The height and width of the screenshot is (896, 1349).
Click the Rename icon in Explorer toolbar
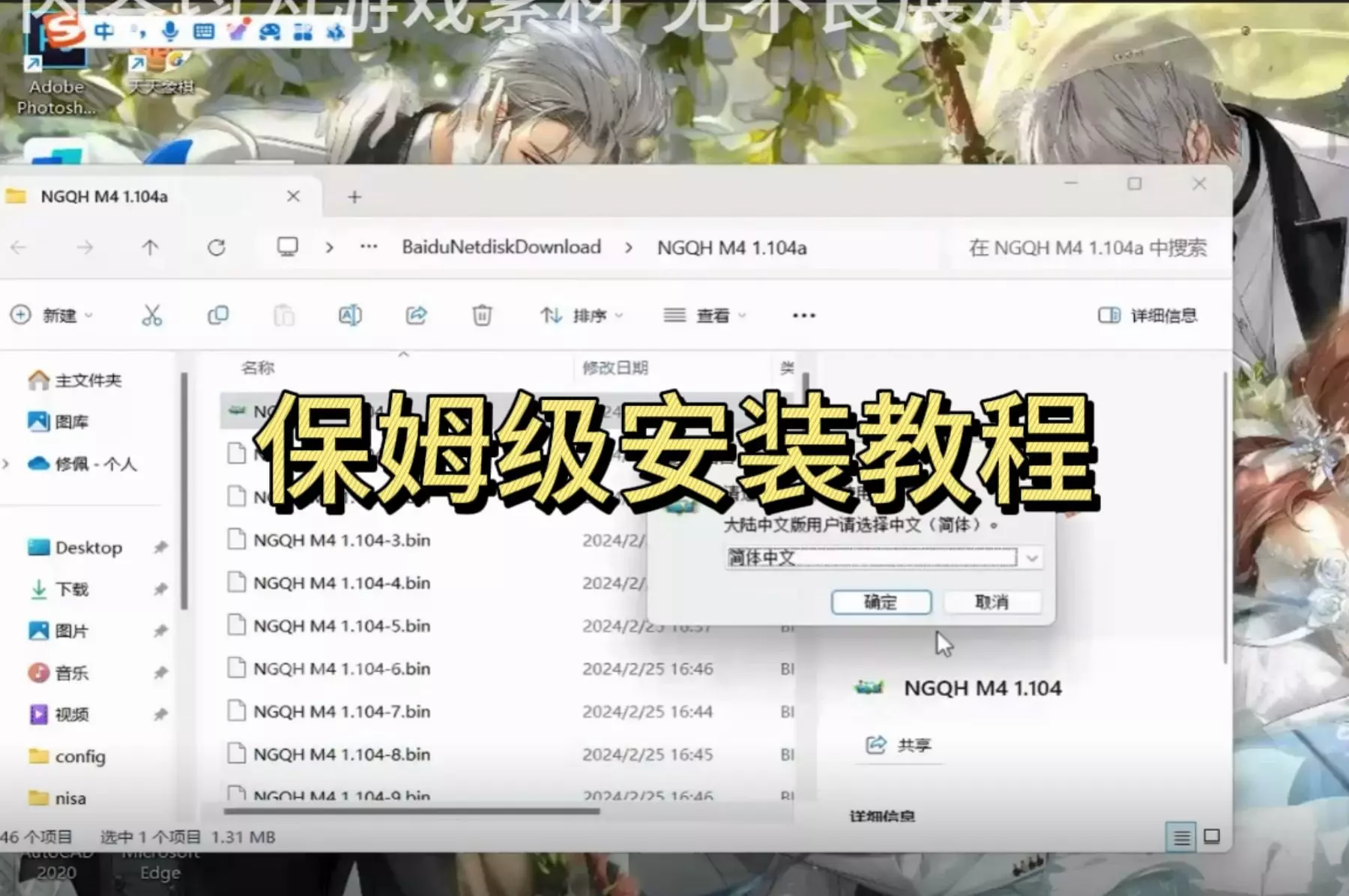click(x=350, y=315)
